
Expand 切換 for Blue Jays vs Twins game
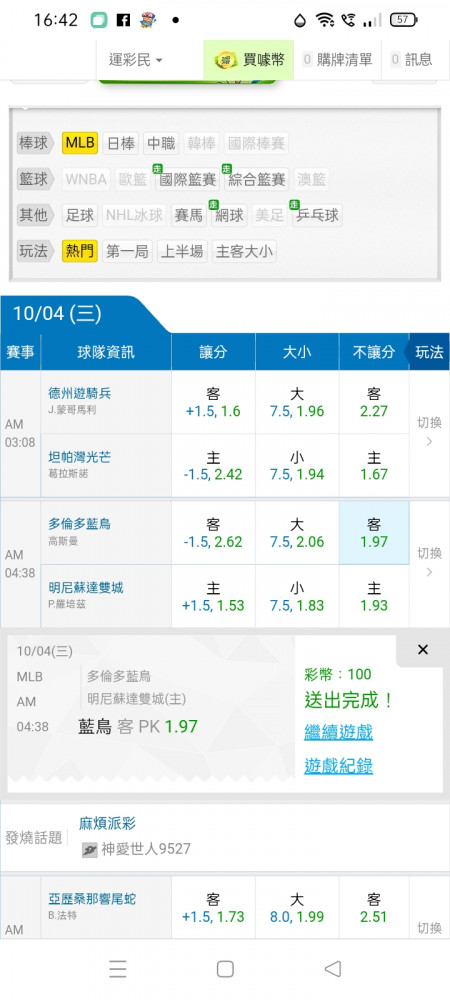pyautogui.click(x=429, y=562)
